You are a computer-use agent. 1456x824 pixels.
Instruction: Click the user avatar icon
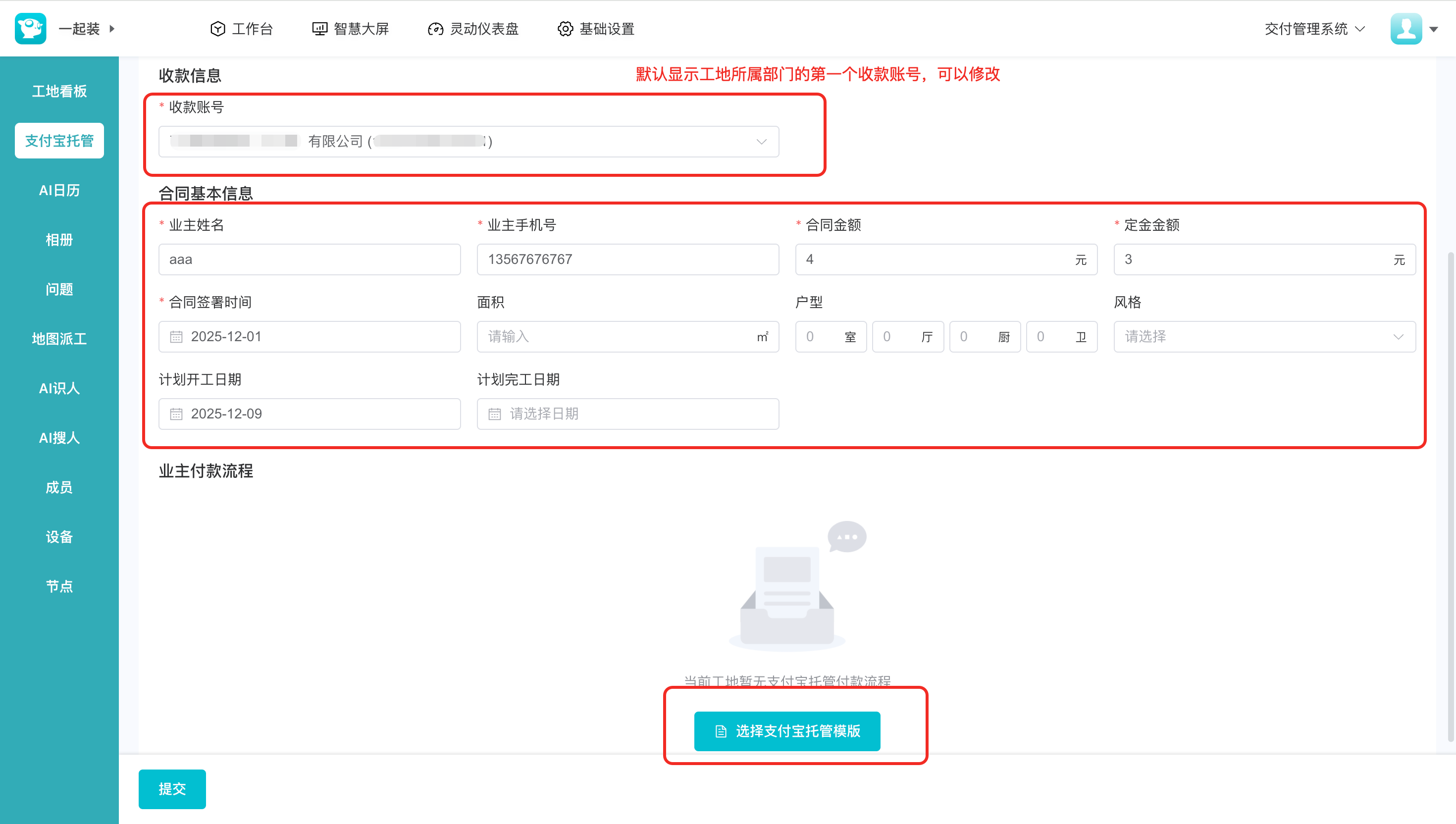[1405, 28]
